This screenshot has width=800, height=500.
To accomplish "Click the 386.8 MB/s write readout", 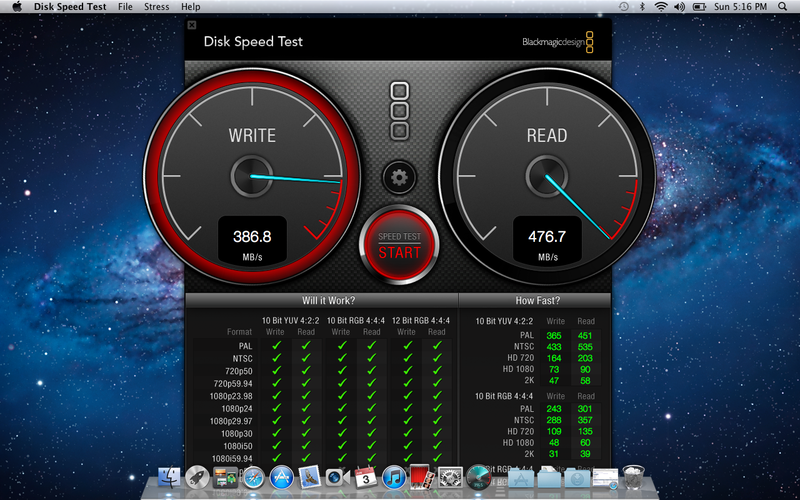I will pos(252,240).
